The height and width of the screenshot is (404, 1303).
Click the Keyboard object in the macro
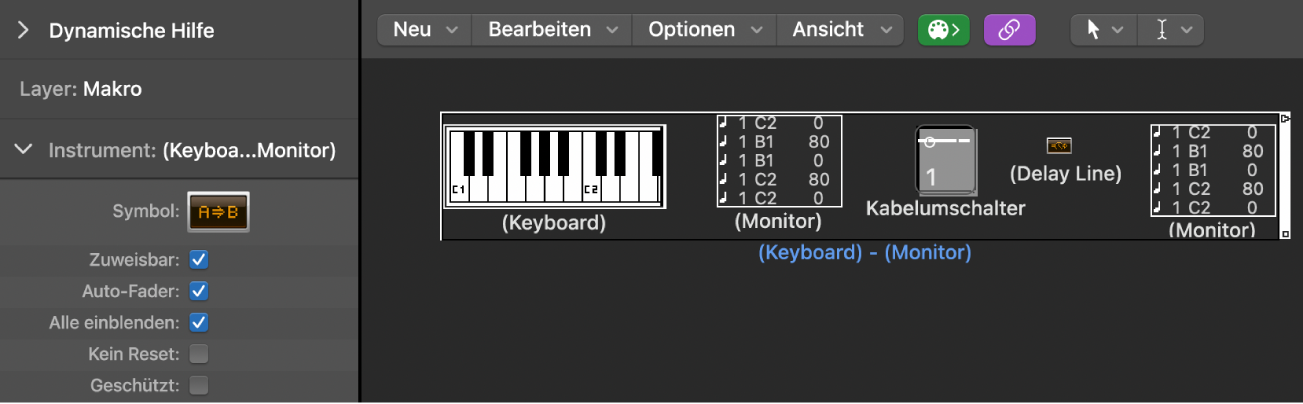pyautogui.click(x=554, y=167)
